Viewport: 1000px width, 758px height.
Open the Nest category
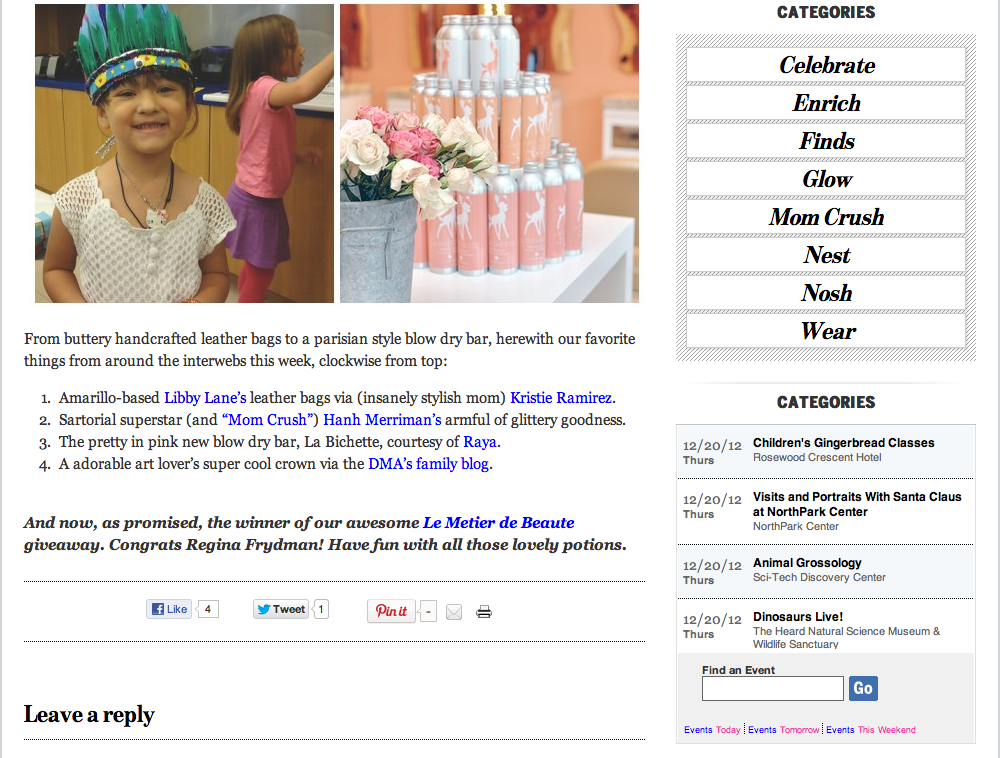826,255
